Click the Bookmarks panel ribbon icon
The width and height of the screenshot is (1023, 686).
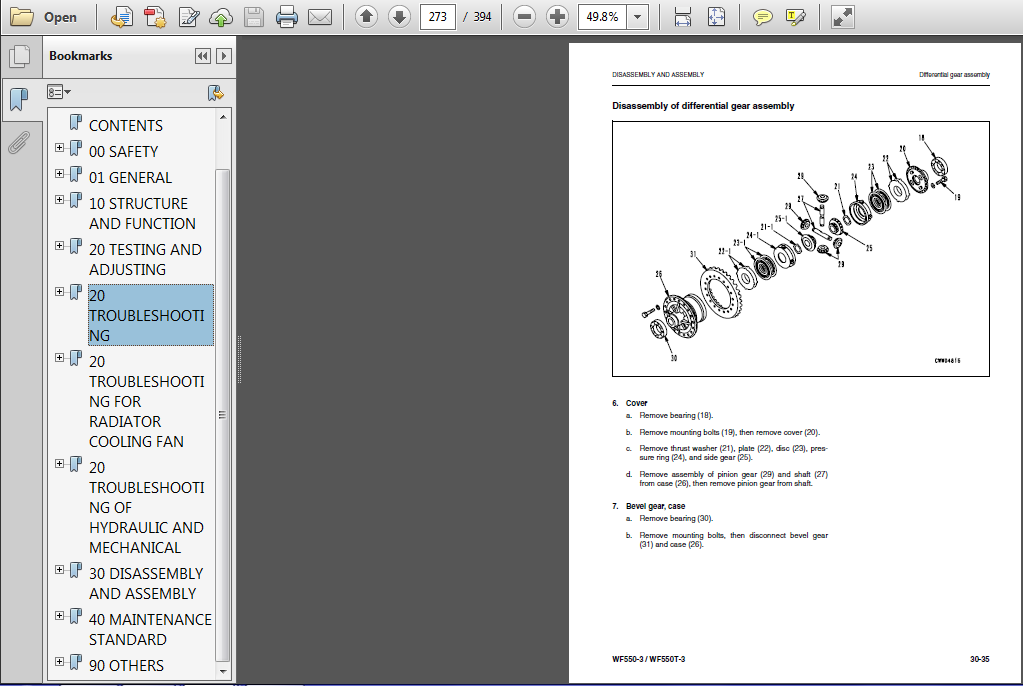pyautogui.click(x=20, y=99)
